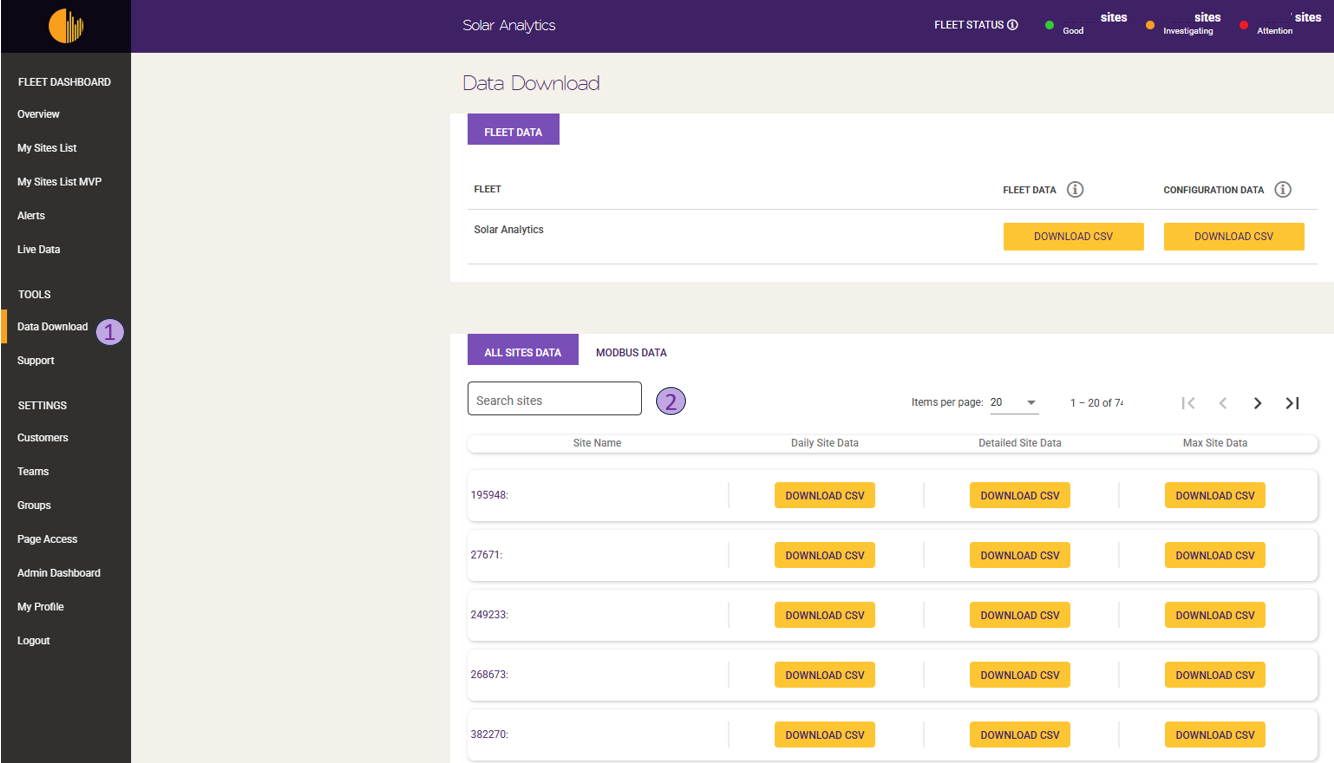Open Customers settings

tap(43, 438)
